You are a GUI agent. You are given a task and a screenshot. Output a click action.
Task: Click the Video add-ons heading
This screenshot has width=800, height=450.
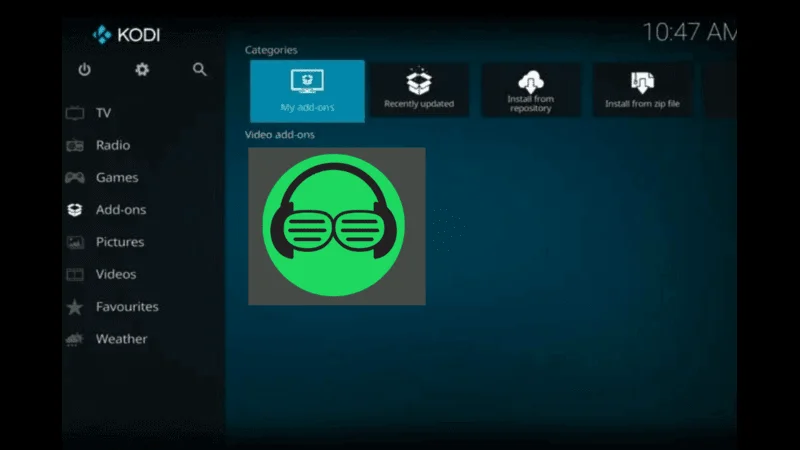280,135
